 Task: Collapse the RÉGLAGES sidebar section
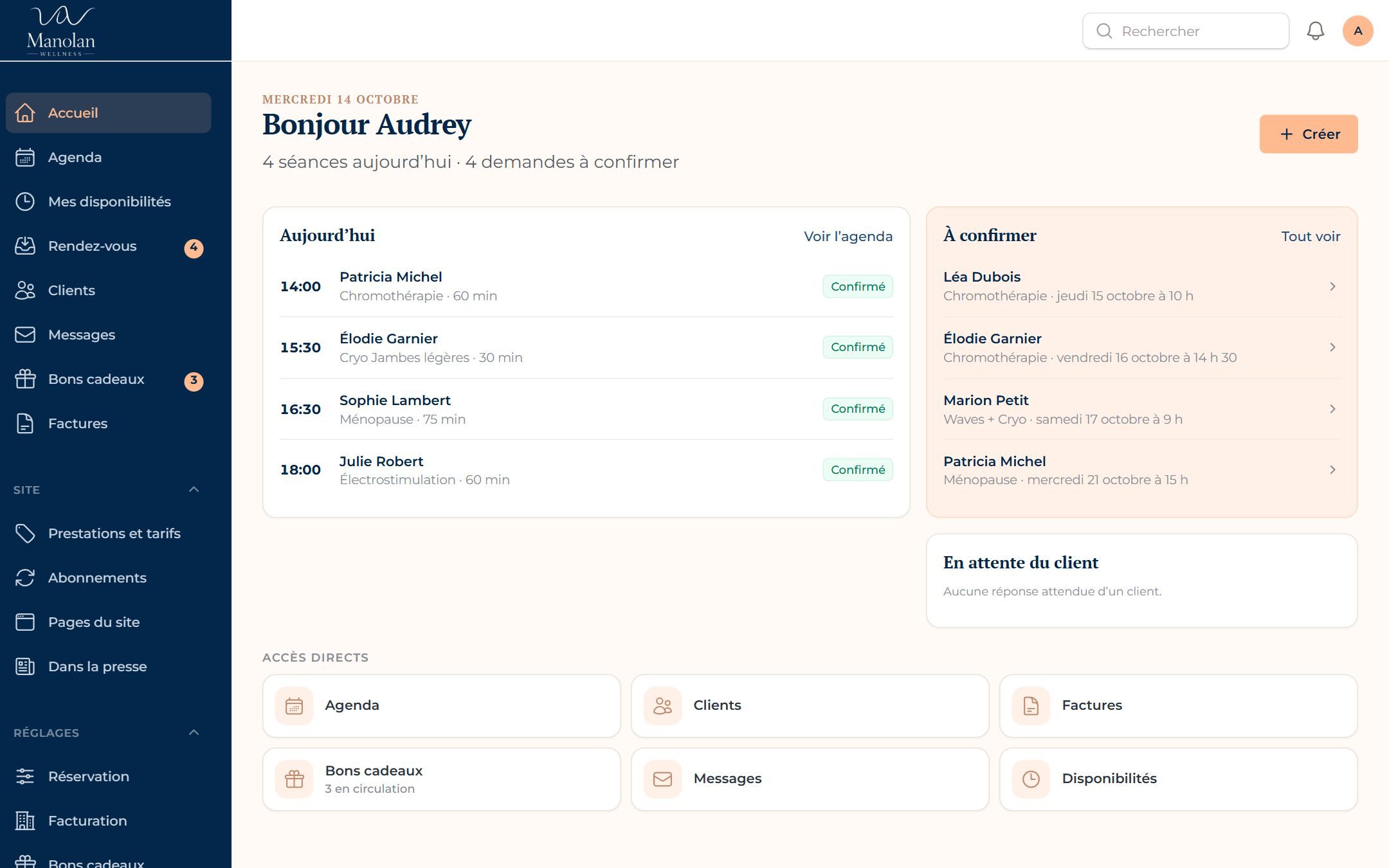click(x=194, y=732)
